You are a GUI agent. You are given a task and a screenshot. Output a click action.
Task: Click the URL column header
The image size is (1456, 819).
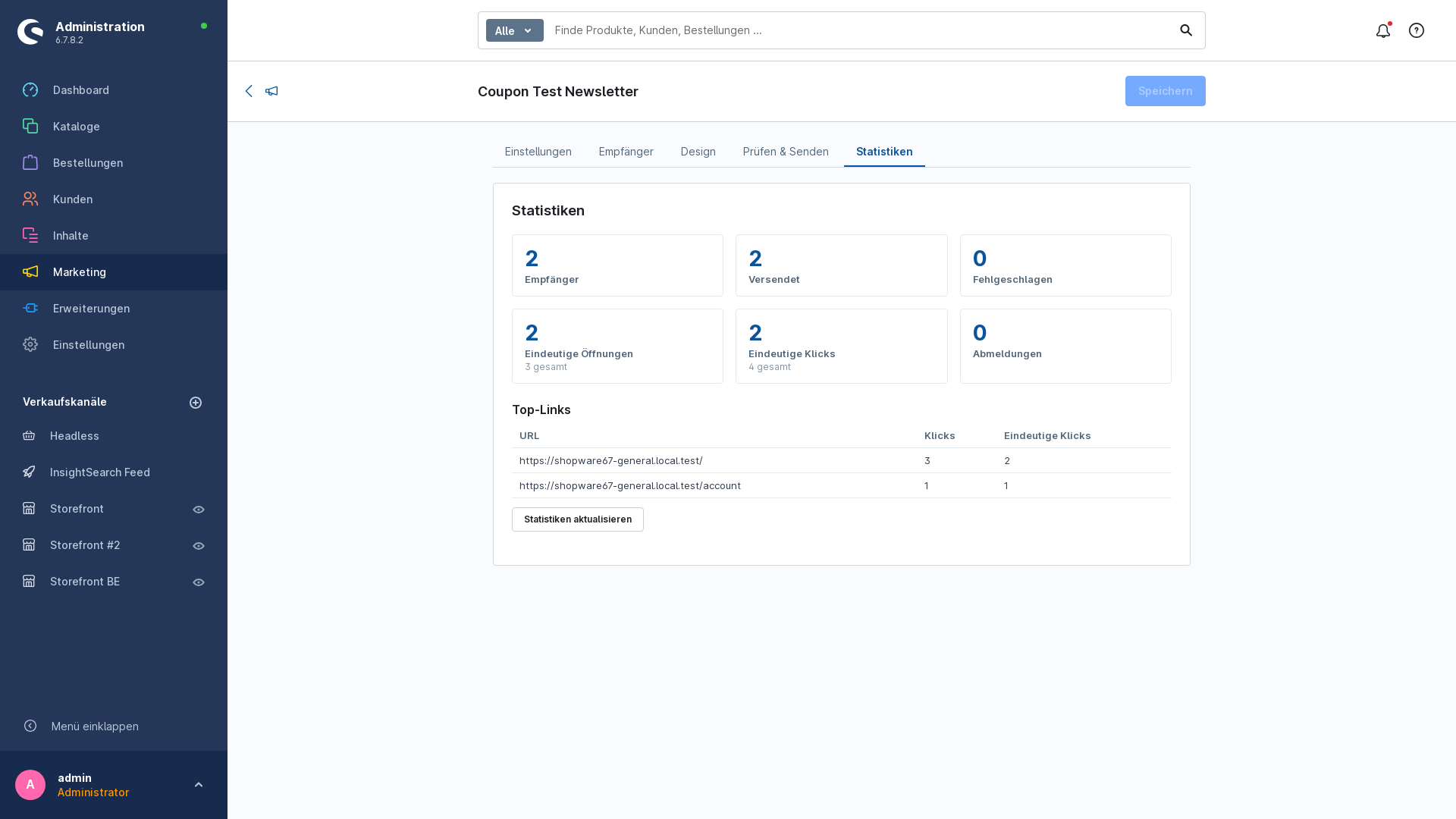click(x=529, y=436)
